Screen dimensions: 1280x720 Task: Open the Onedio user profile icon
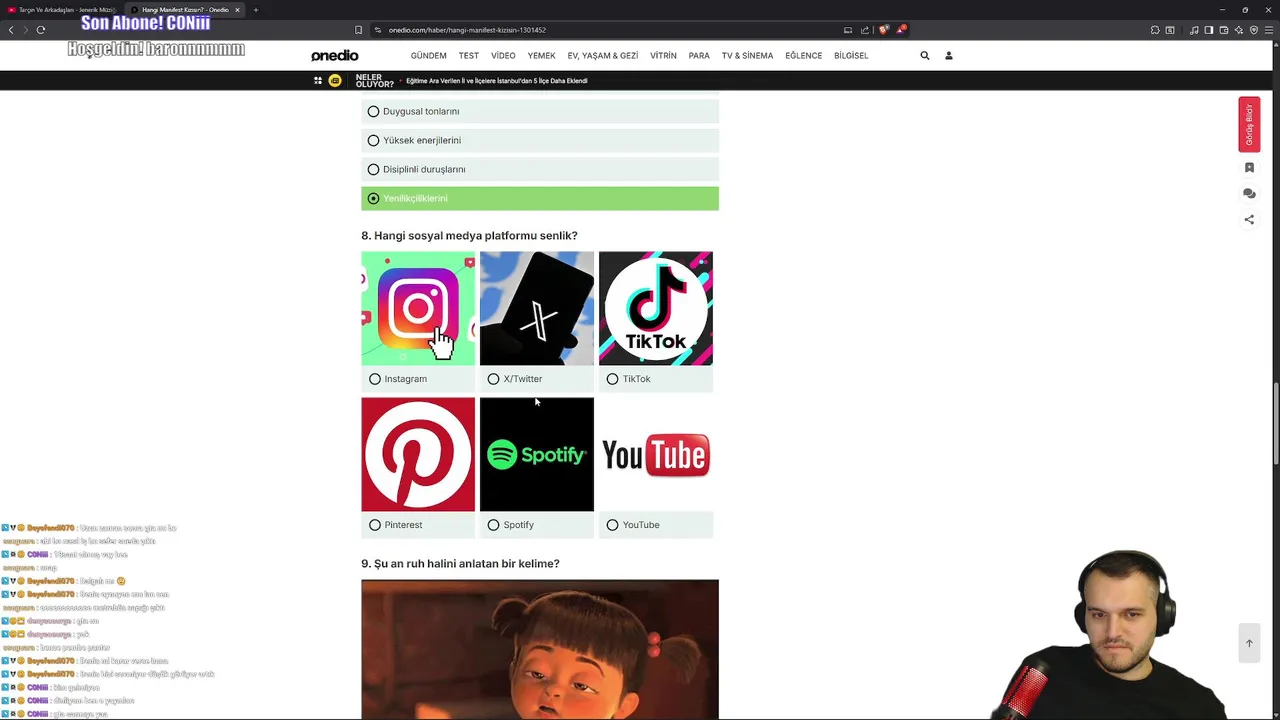(949, 56)
